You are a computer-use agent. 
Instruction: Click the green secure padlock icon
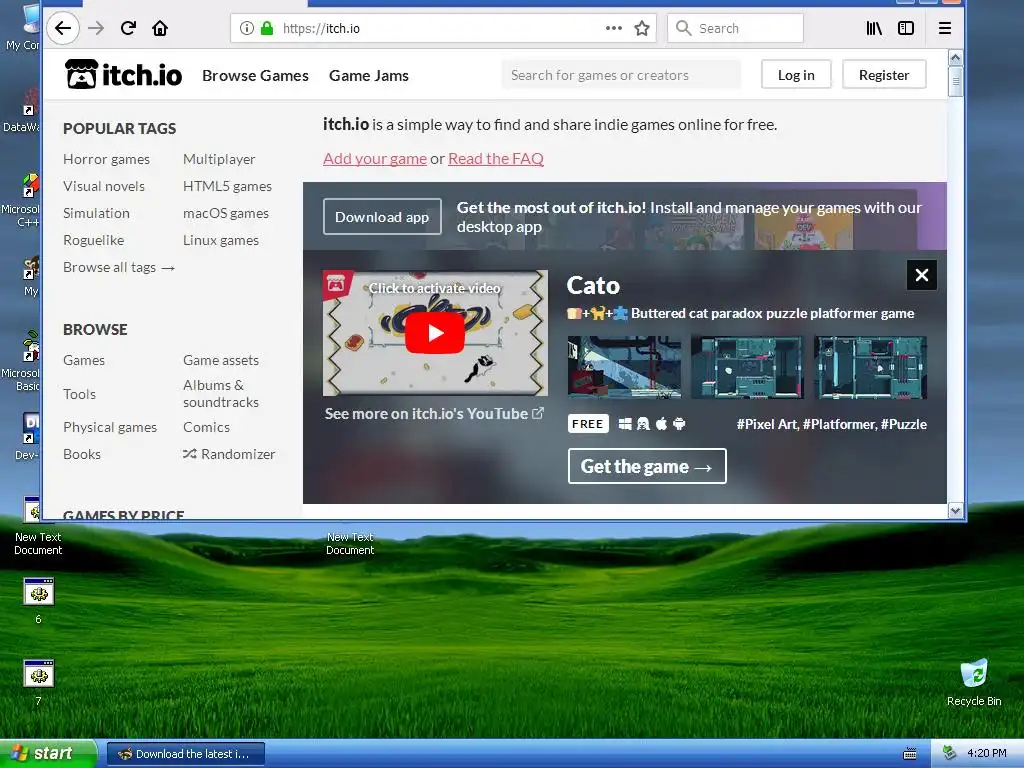(x=266, y=28)
